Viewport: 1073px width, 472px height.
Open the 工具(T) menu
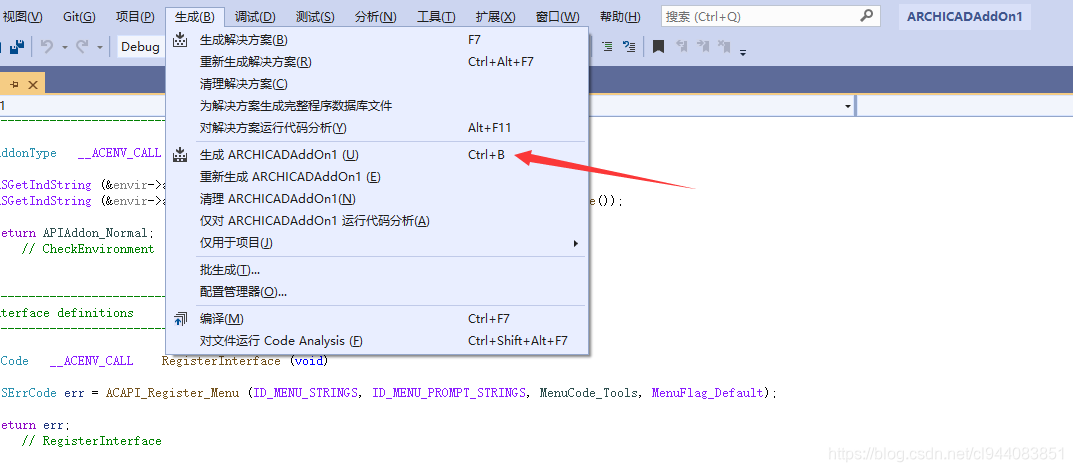(x=436, y=17)
